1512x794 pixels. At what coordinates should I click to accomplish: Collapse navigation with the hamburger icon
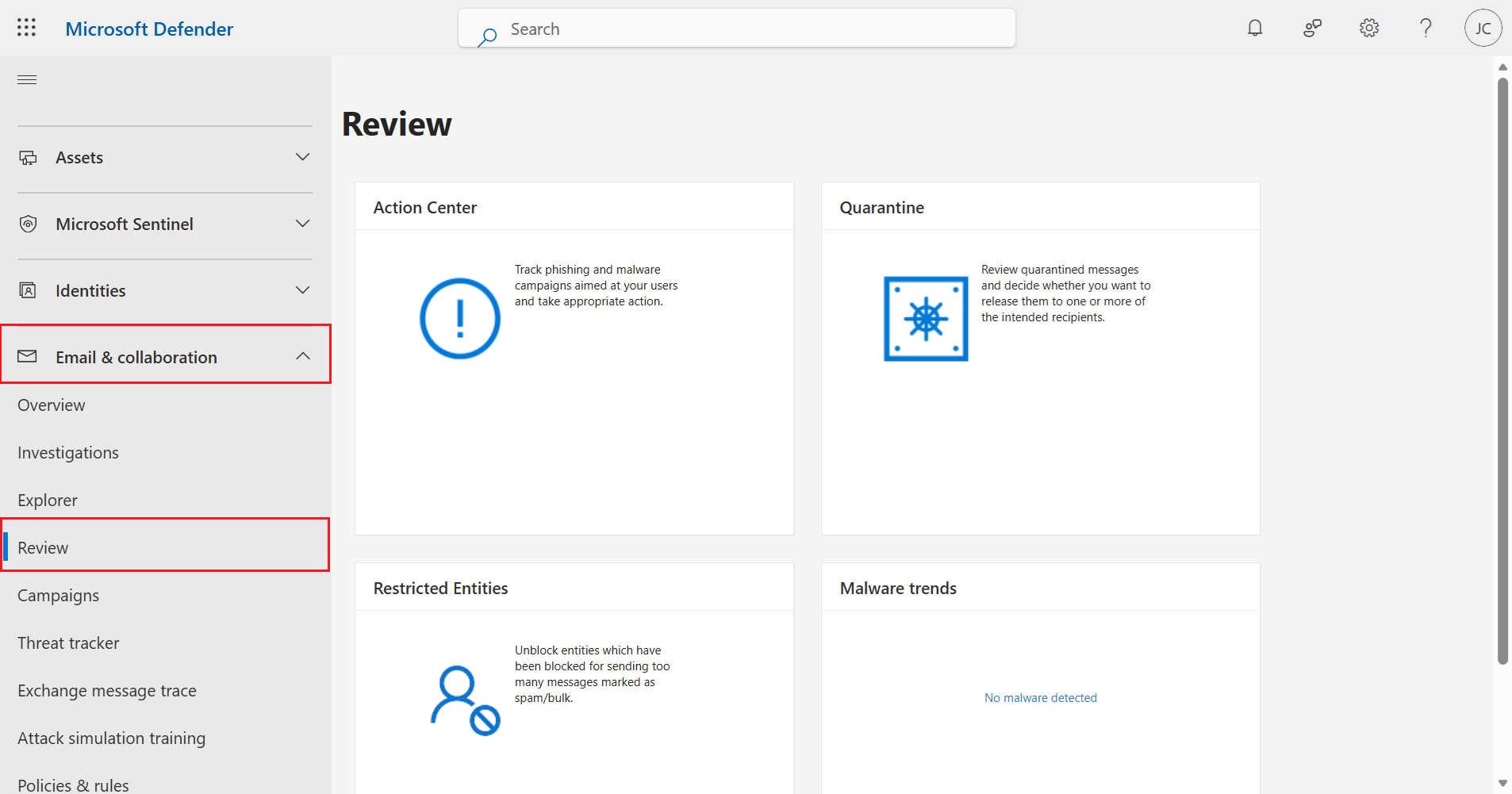coord(27,79)
